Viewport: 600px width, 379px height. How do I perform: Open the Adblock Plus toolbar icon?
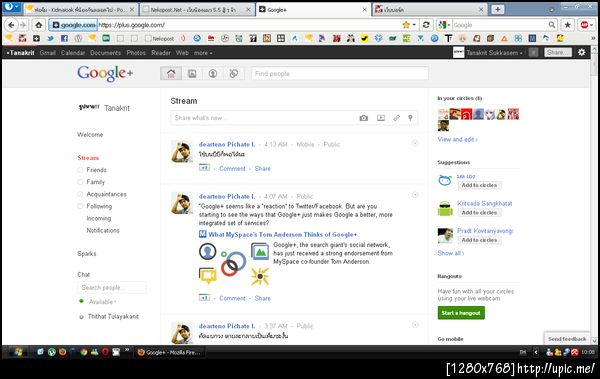tap(584, 25)
